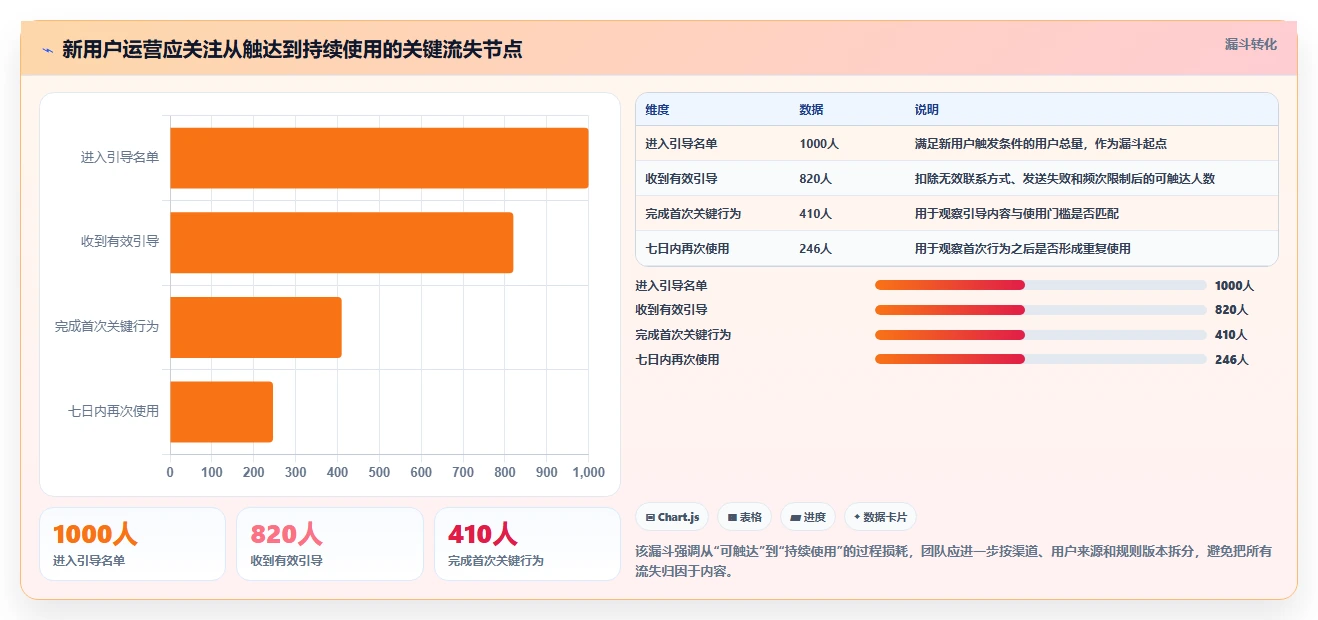The height and width of the screenshot is (620, 1318).
Task: Click the 收到有效引导 chart axis label
Action: coord(120,242)
